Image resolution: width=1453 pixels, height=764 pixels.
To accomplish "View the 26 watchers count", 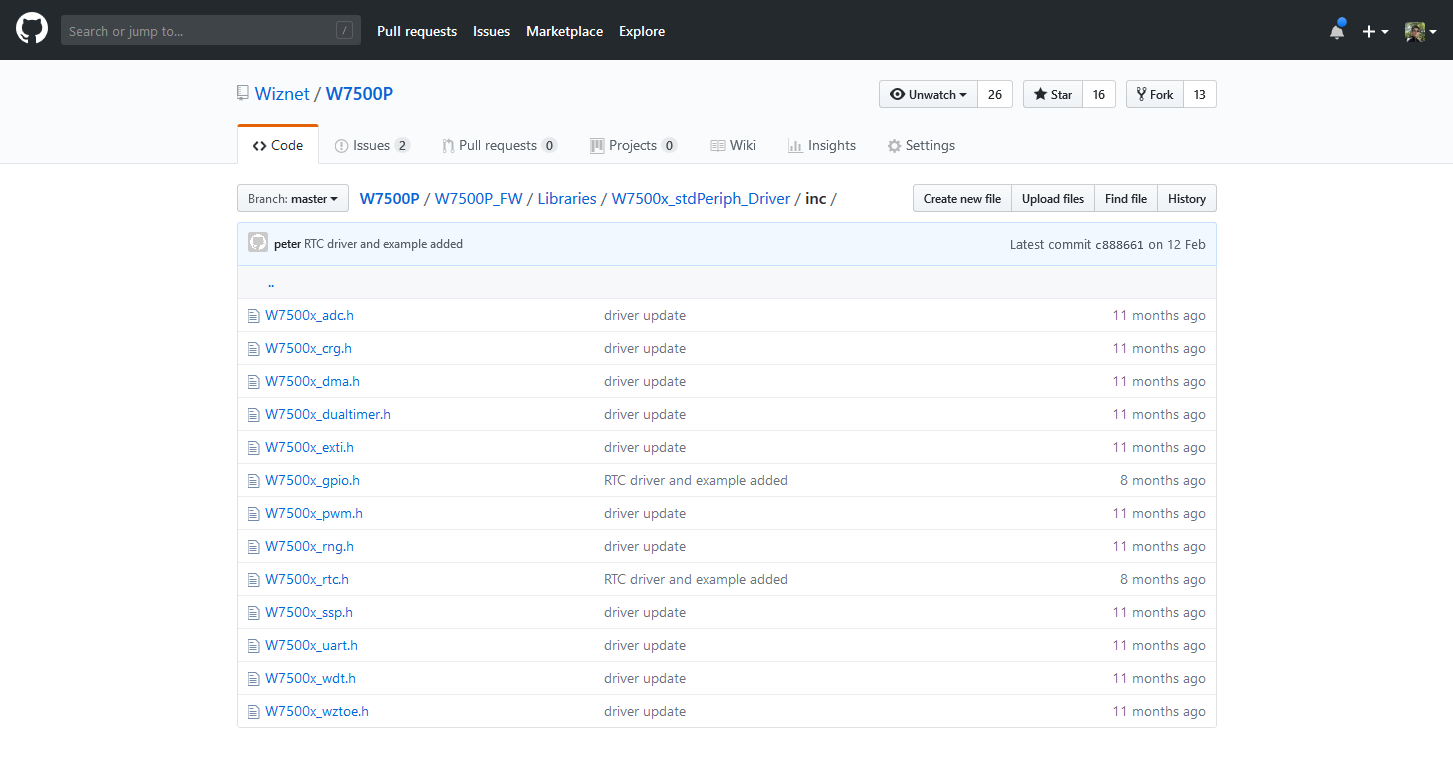I will pos(995,94).
